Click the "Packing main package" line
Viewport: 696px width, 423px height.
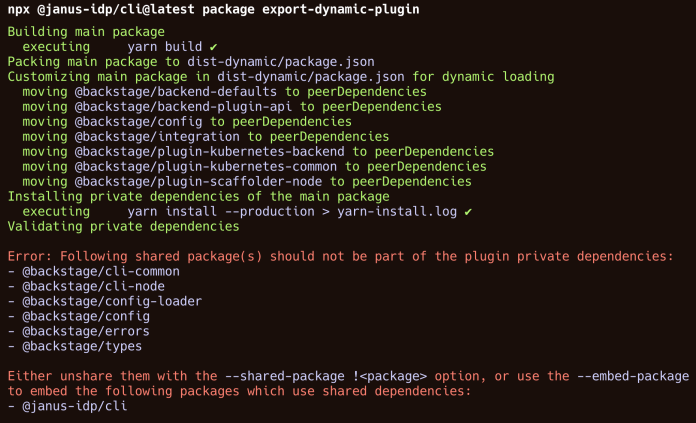190,62
